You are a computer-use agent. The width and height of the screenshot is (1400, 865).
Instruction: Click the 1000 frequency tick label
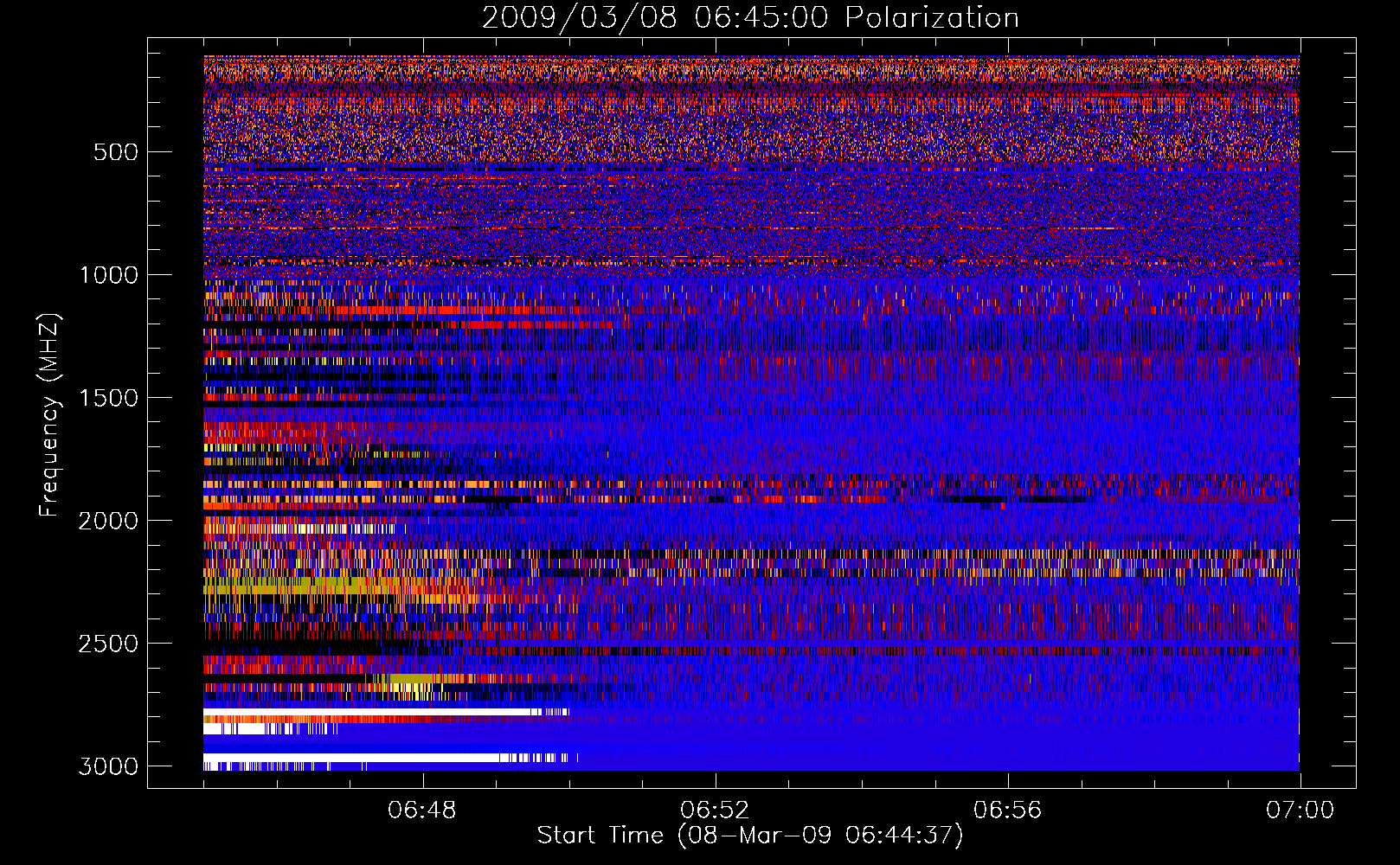pos(109,275)
